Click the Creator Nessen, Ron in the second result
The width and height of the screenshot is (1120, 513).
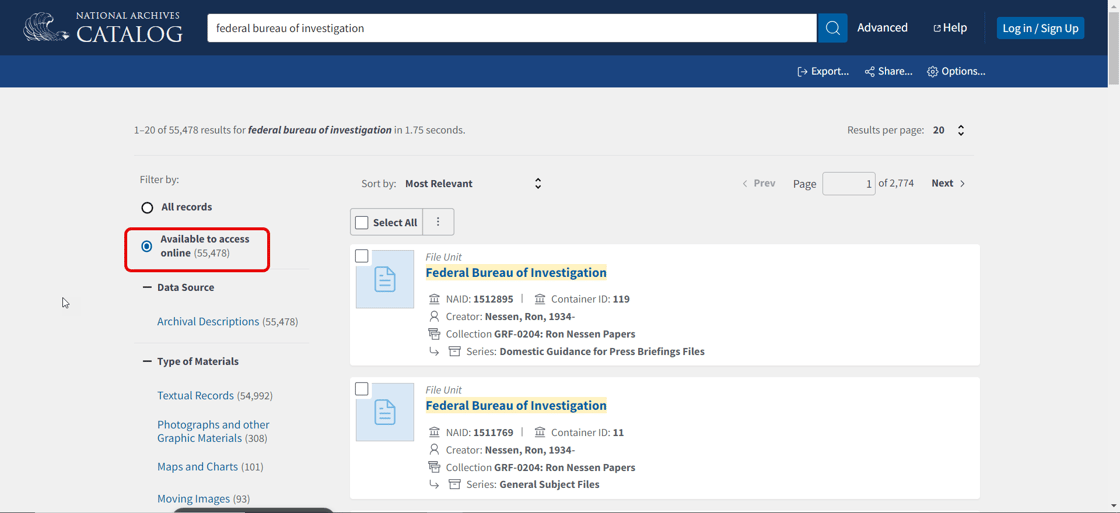[530, 449]
